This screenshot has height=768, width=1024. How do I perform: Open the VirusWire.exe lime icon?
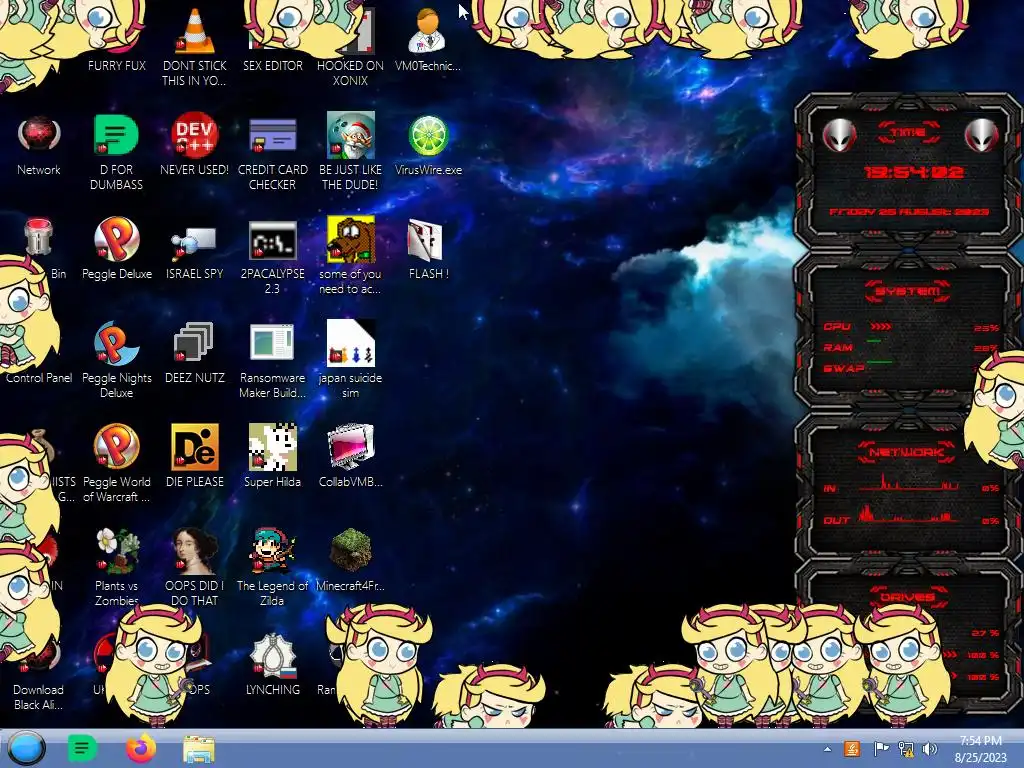428,135
